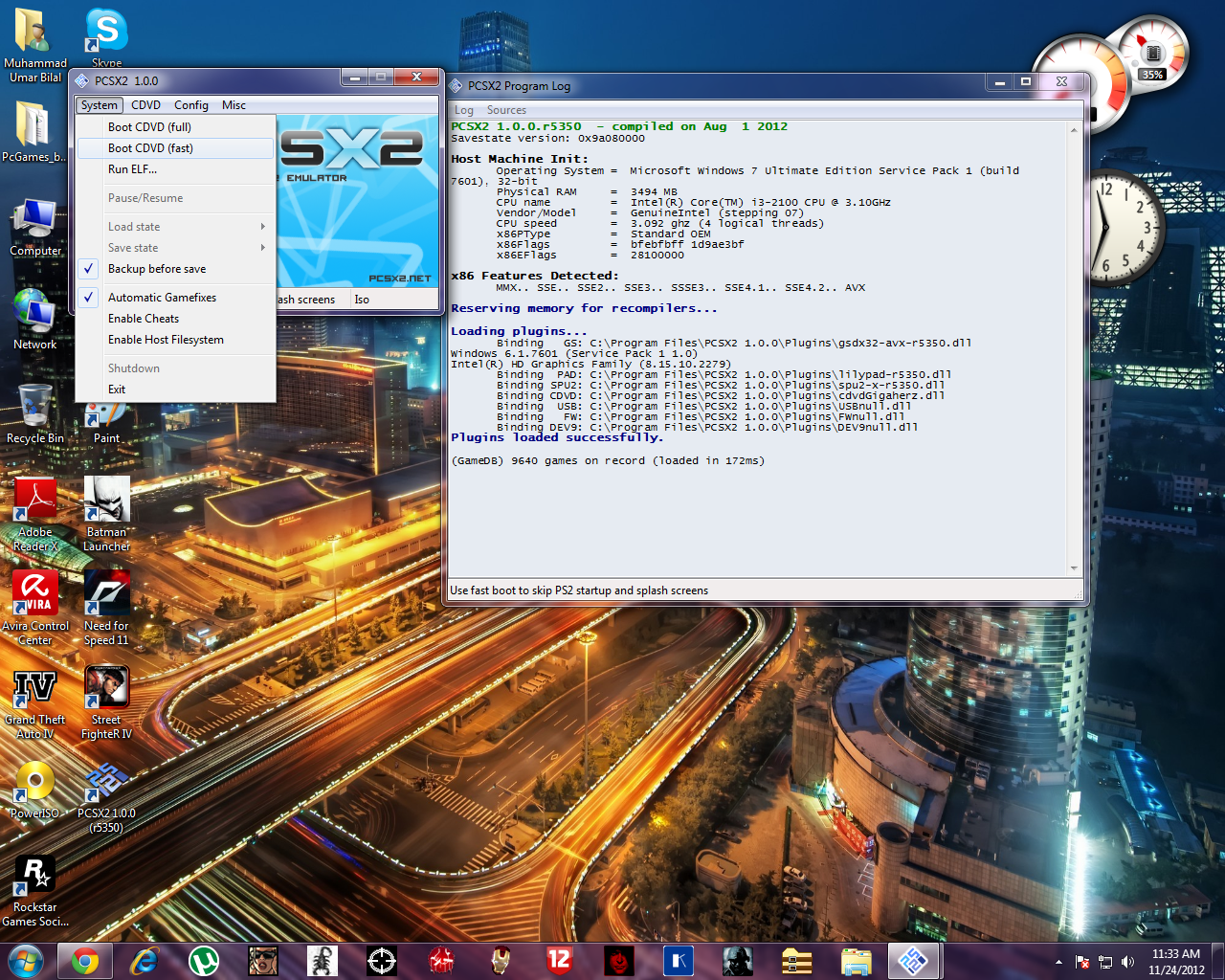
Task: Open uTorrent from the taskbar
Action: (x=203, y=960)
